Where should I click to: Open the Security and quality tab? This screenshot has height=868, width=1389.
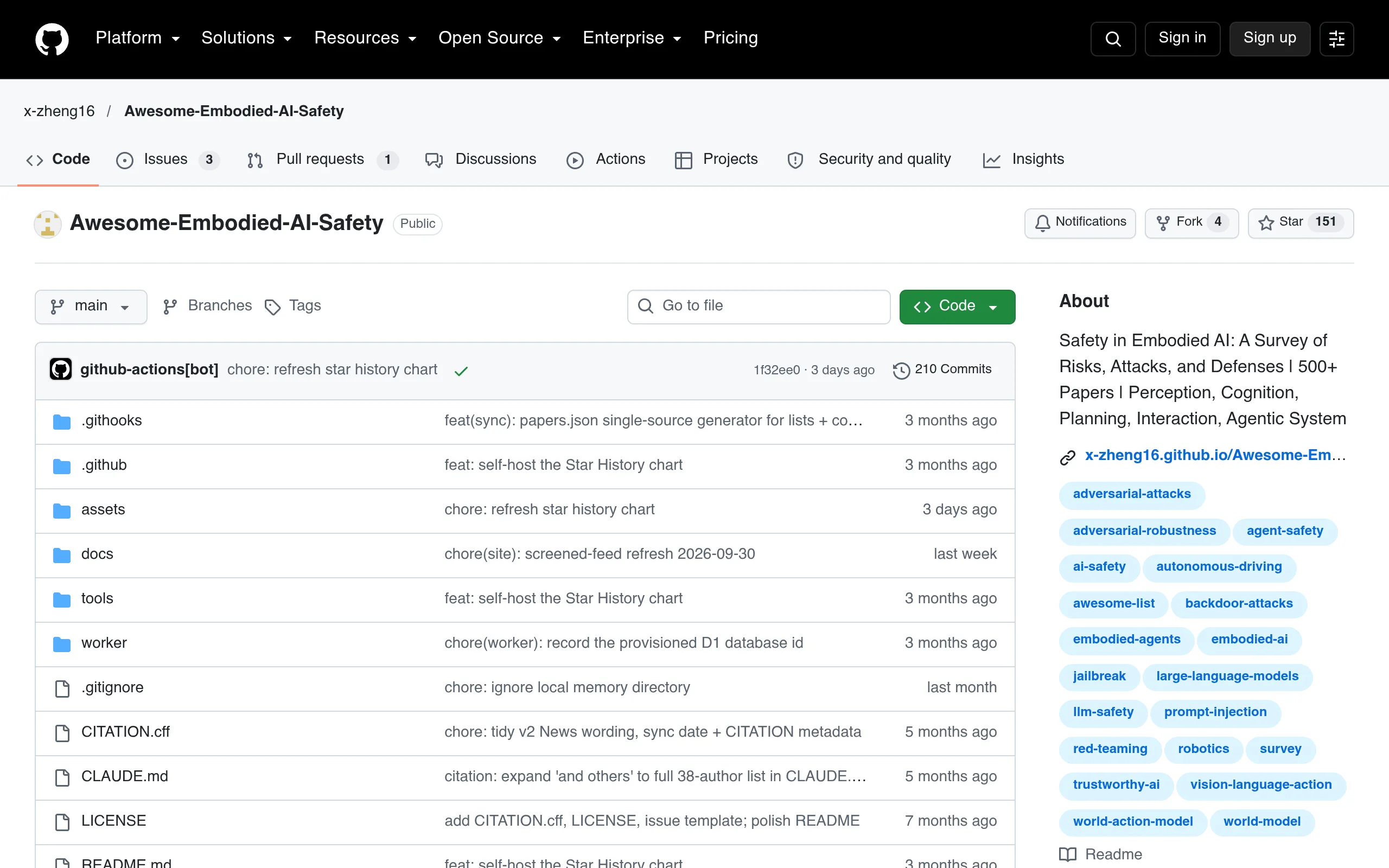pos(869,159)
